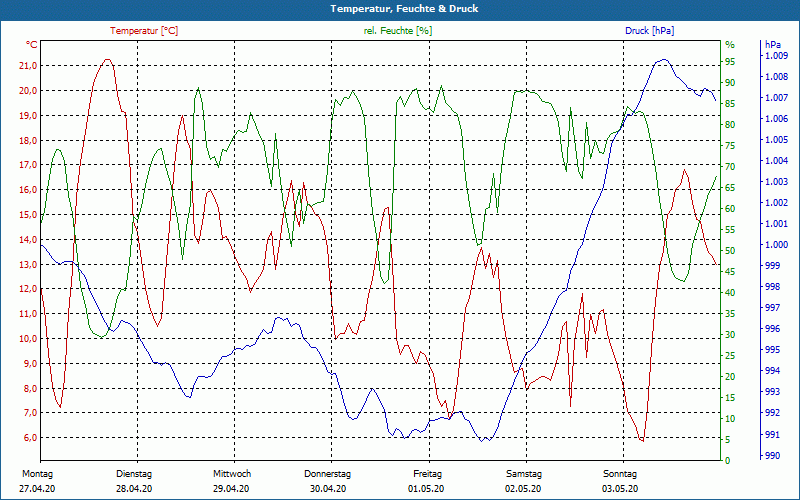Click the 995 pressure axis value
Viewport: 800px width, 500px height.
click(x=772, y=350)
